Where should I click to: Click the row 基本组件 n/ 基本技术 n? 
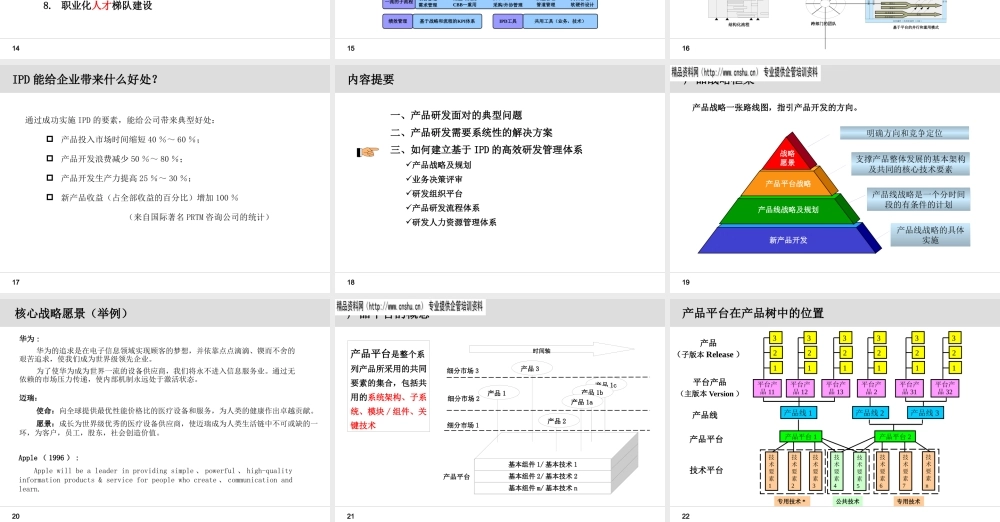point(543,488)
